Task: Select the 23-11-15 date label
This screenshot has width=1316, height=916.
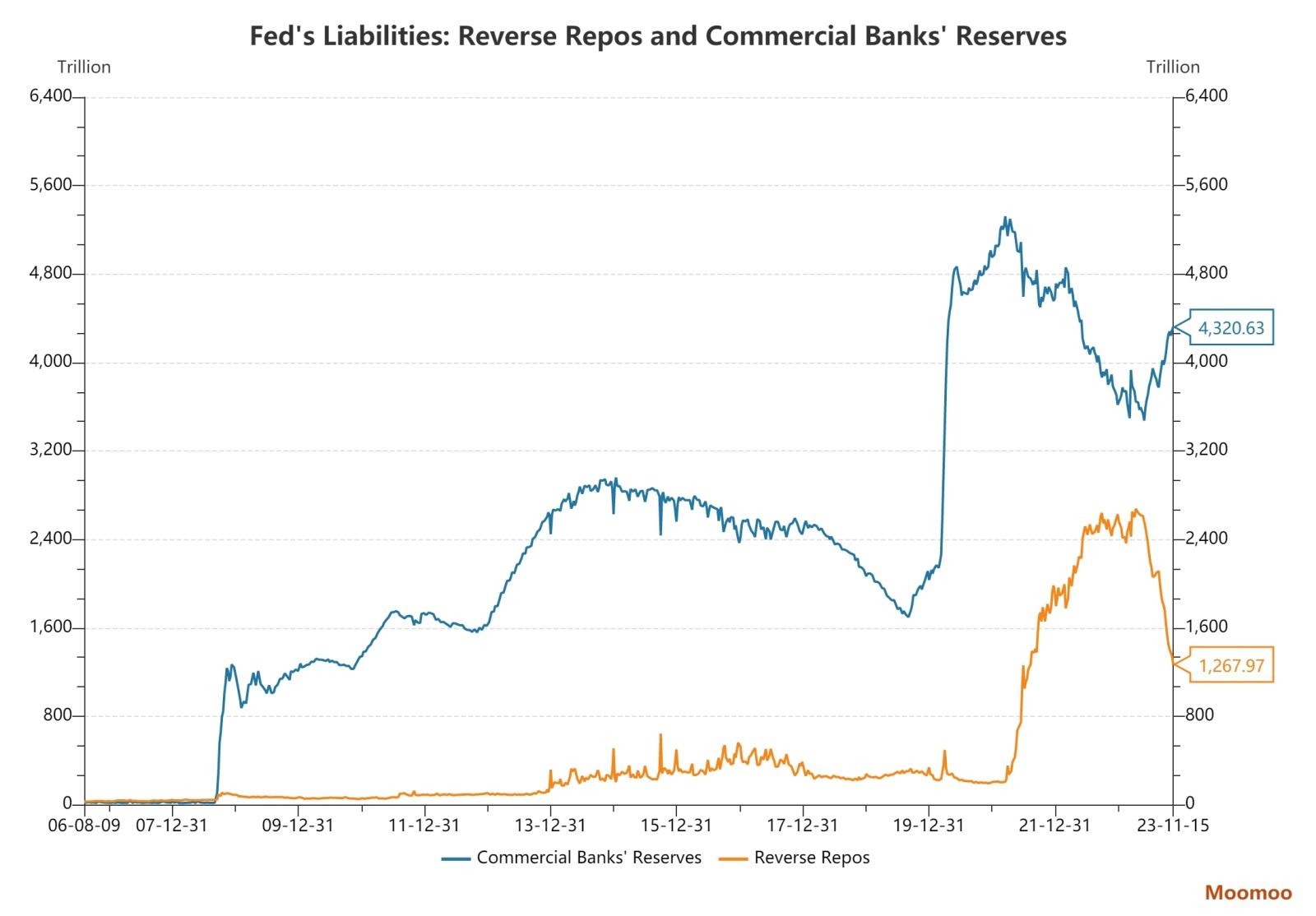Action: click(x=1173, y=826)
